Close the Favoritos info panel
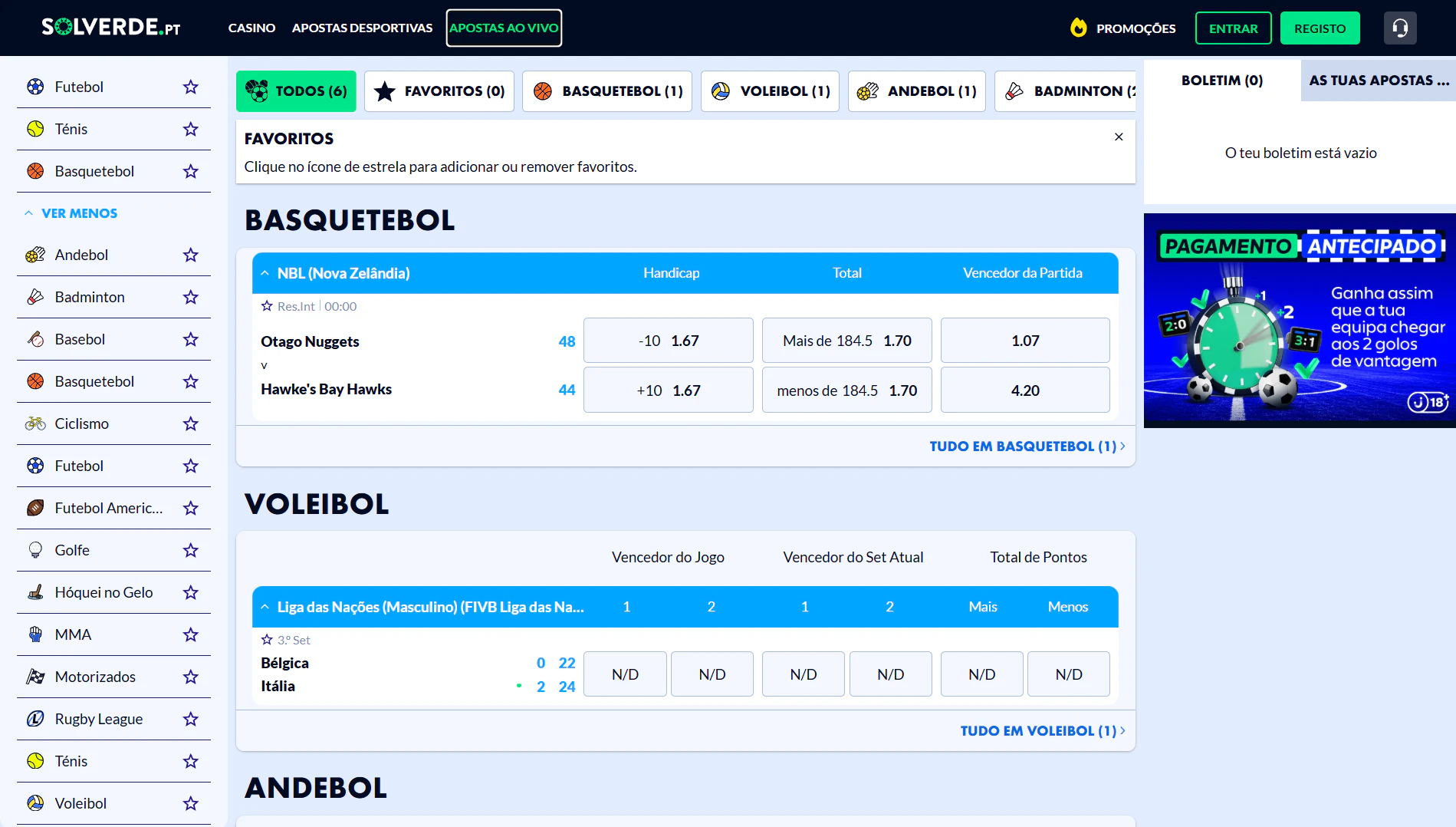The width and height of the screenshot is (1456, 827). (1119, 137)
